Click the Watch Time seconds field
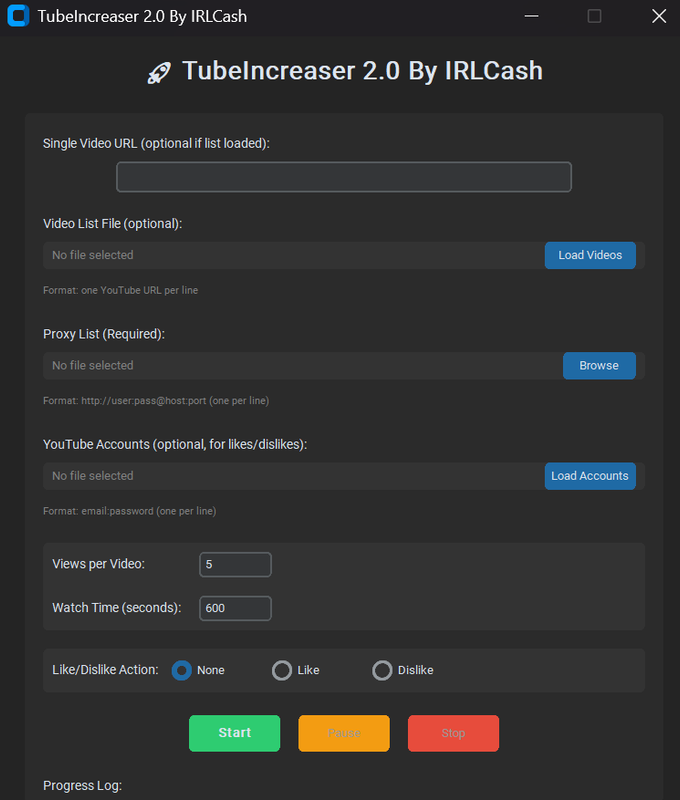Screen dimensions: 680x800 pyautogui.click(x=235, y=608)
